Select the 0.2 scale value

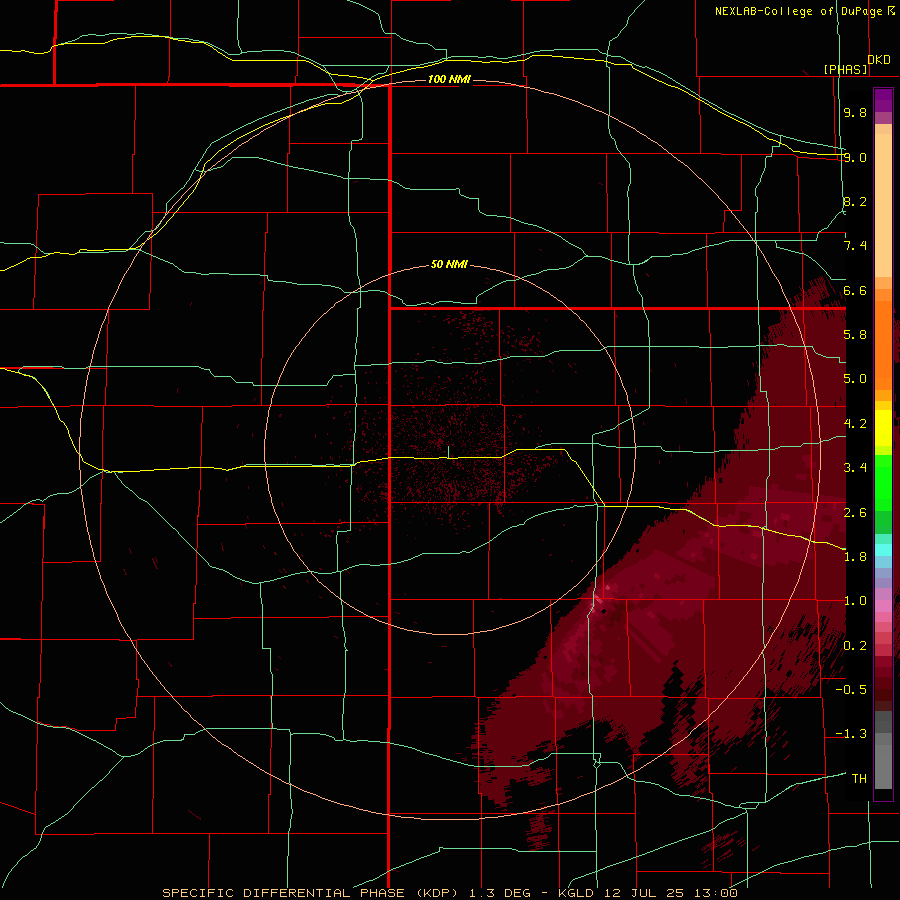(x=855, y=646)
